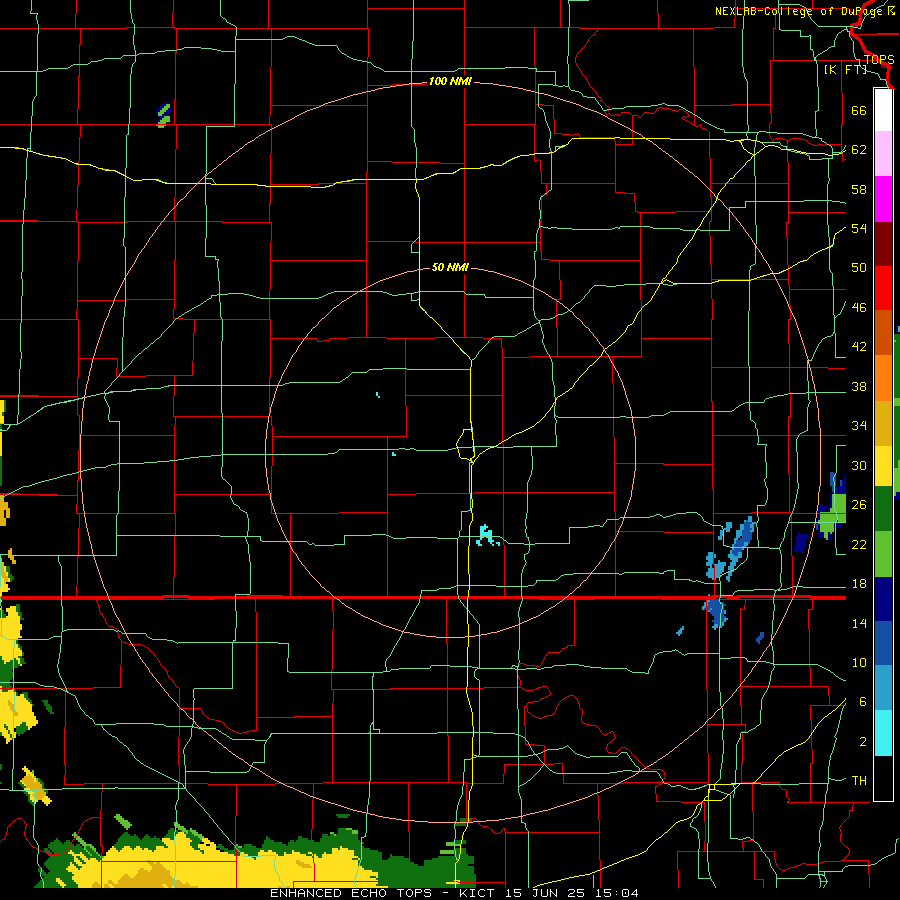Select the magenta legend color block

pos(883,199)
